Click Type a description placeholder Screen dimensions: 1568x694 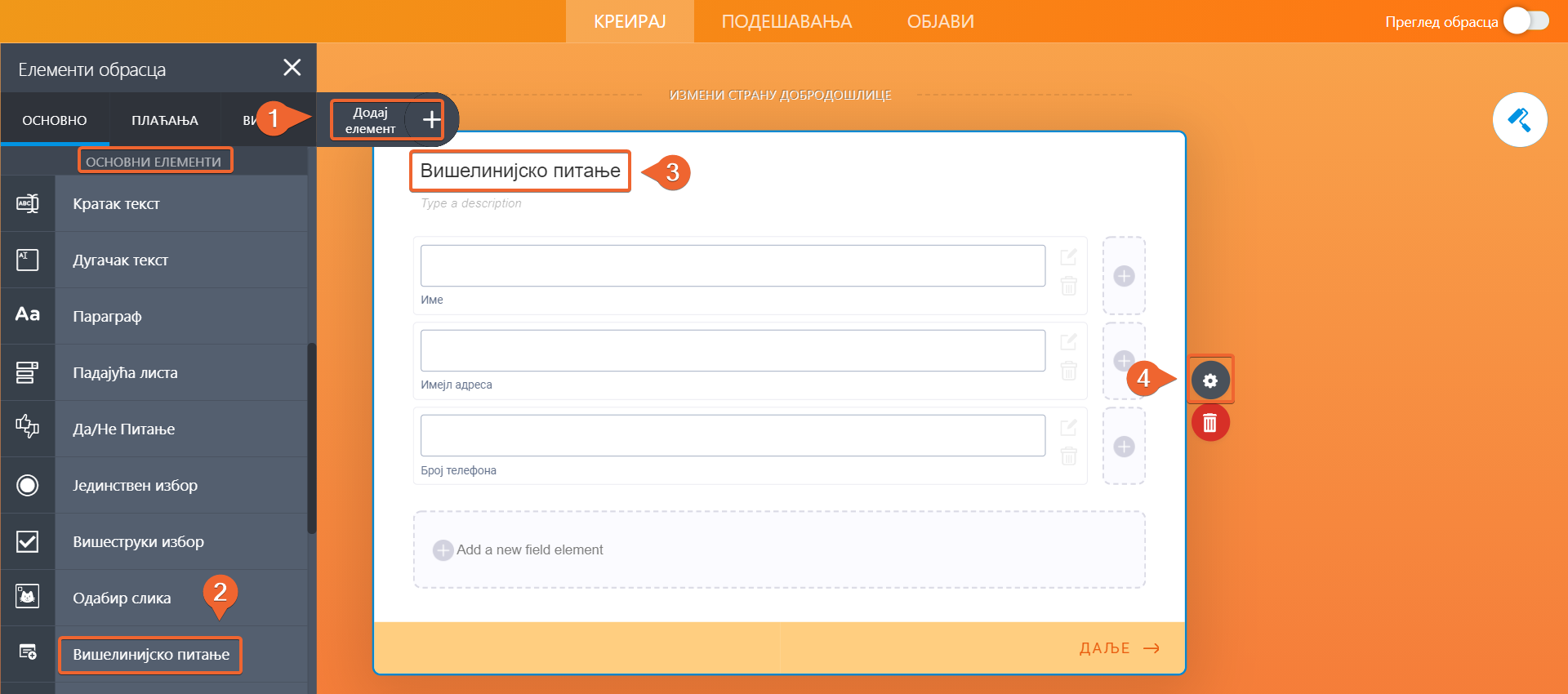(x=471, y=203)
